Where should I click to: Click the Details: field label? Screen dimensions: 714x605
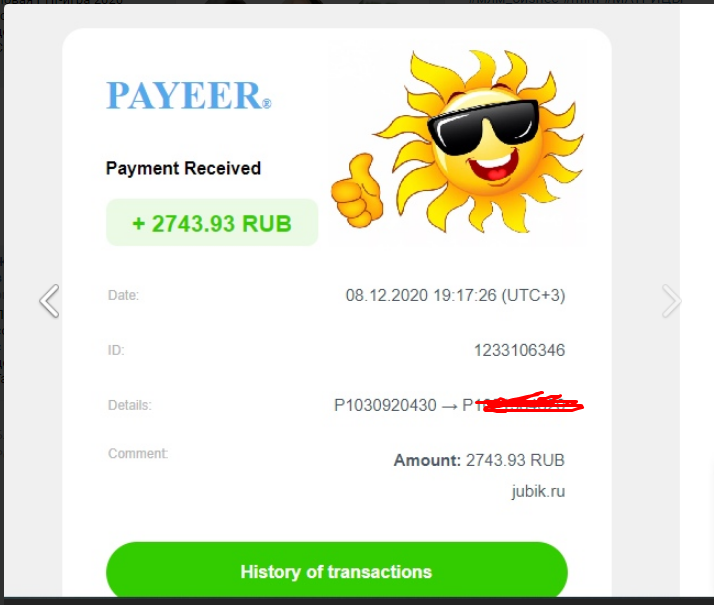click(x=130, y=405)
